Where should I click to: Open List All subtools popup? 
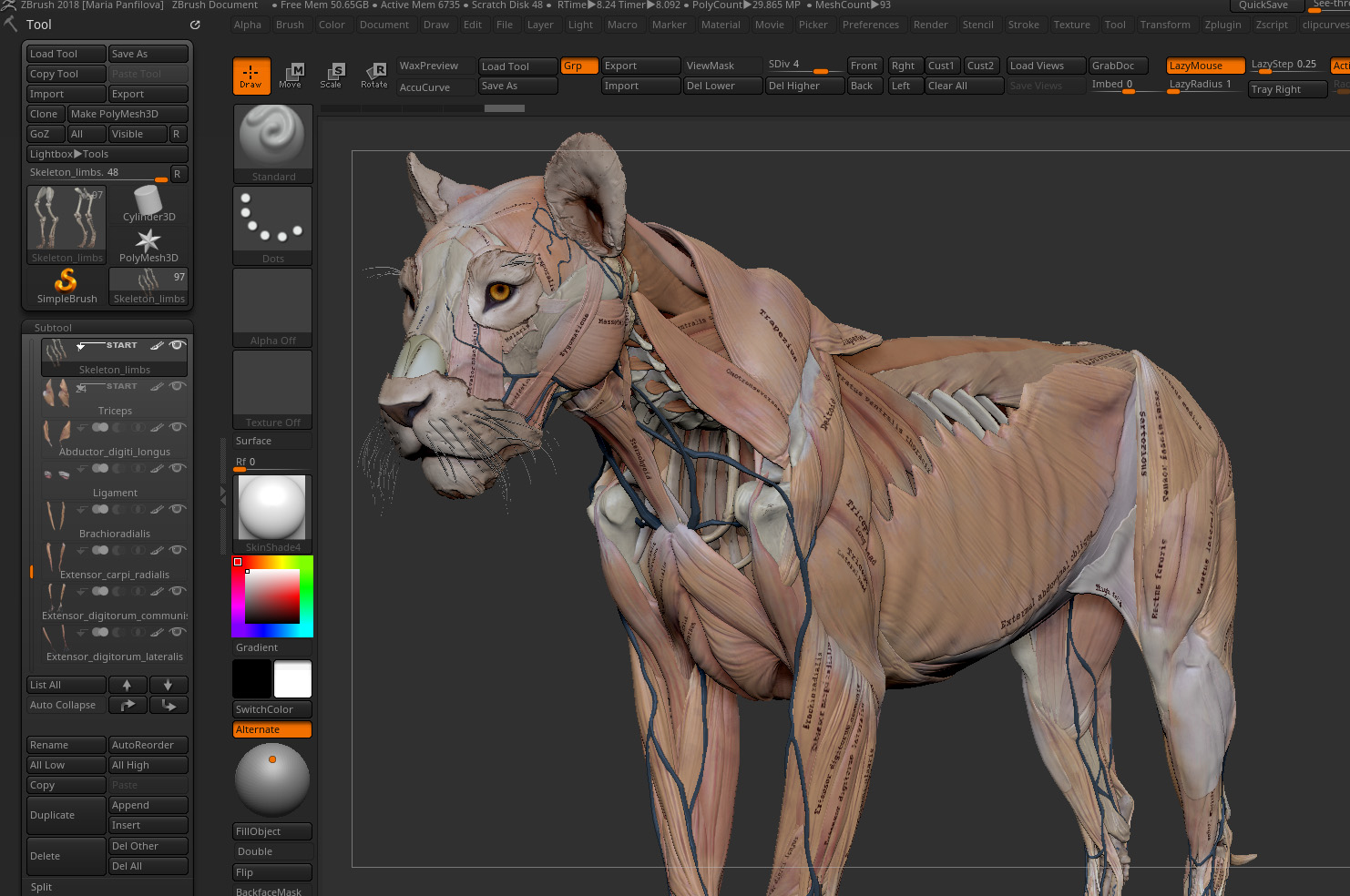click(66, 685)
